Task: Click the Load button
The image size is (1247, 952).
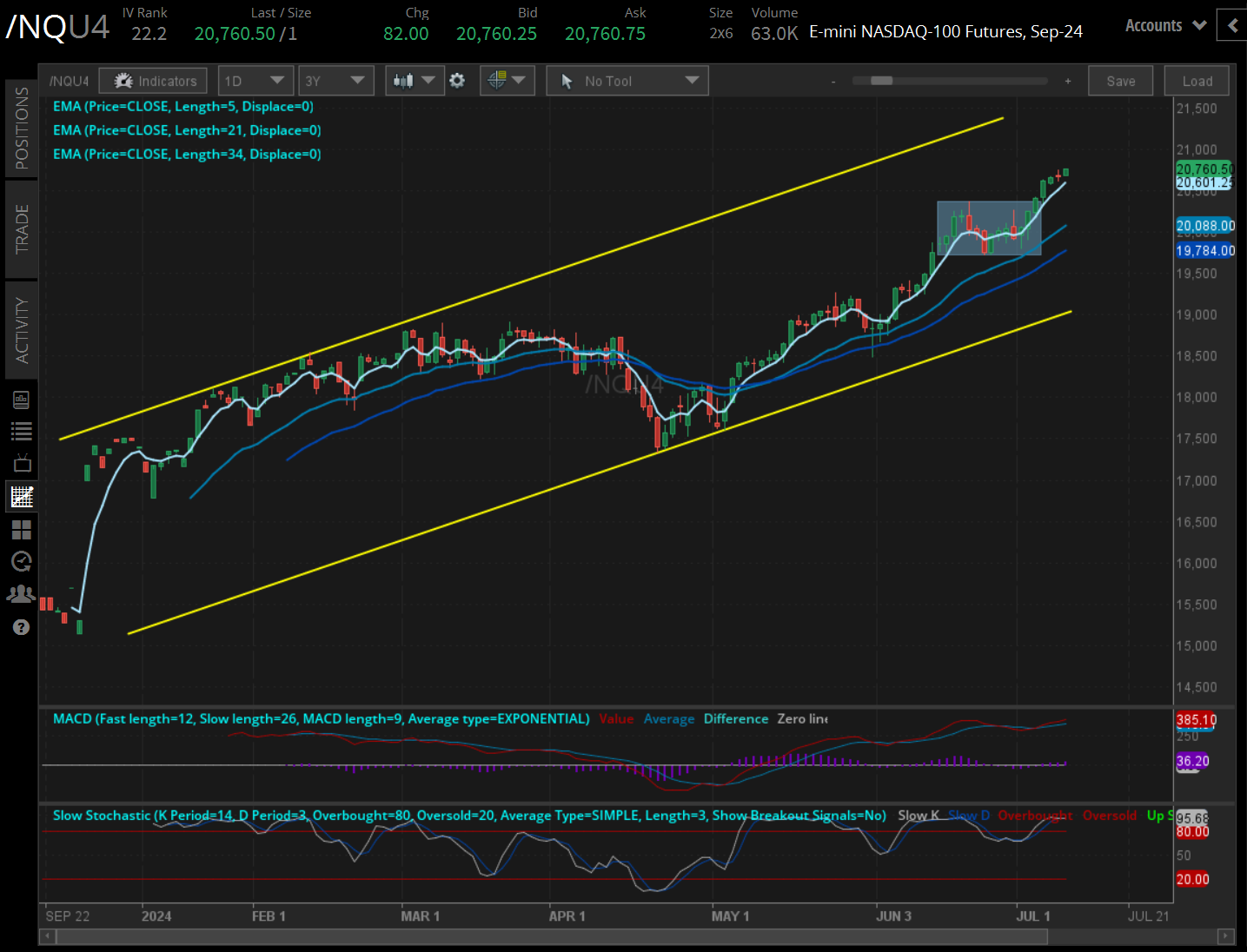Action: click(x=1197, y=81)
